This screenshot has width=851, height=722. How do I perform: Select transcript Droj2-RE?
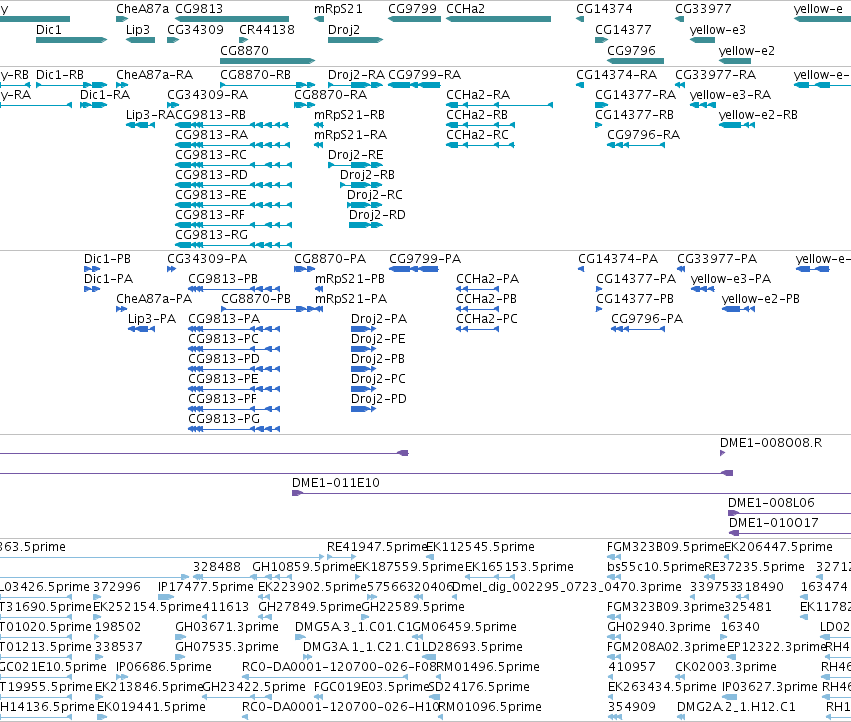pos(355,155)
